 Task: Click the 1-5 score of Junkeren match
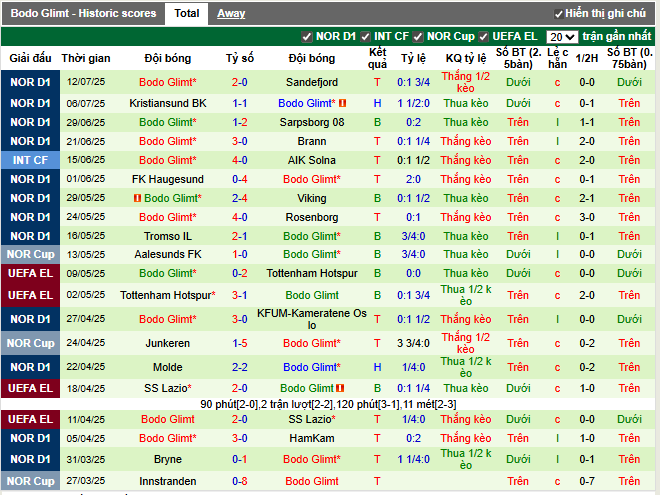[x=240, y=343]
